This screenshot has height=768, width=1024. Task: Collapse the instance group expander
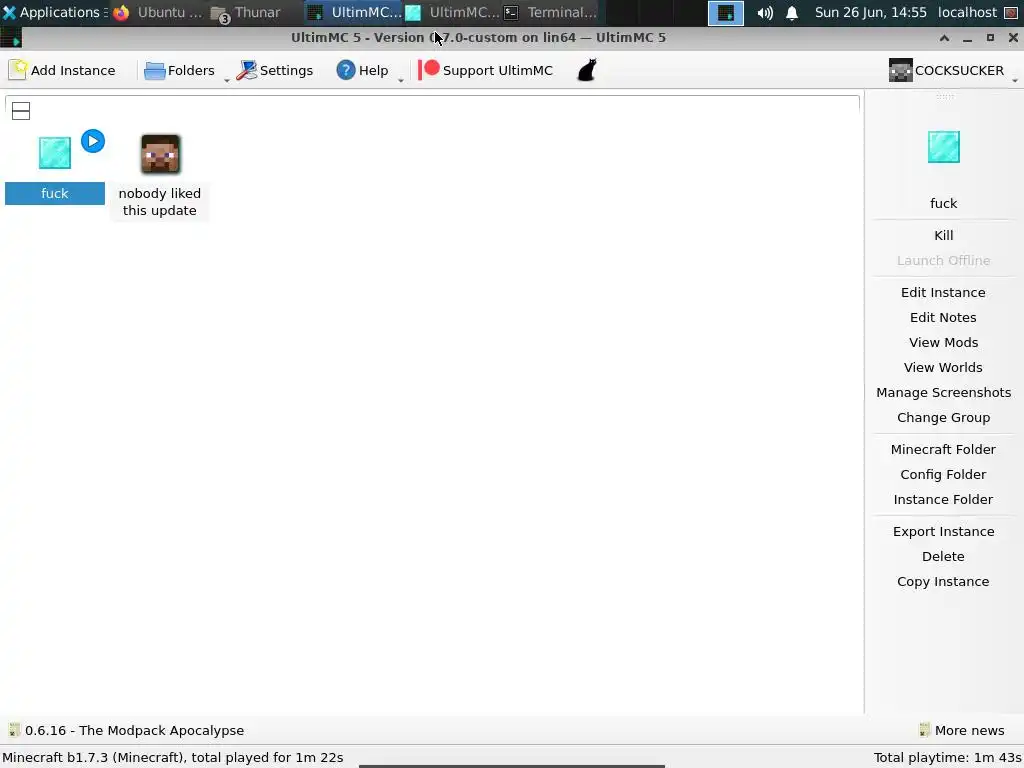coord(21,111)
